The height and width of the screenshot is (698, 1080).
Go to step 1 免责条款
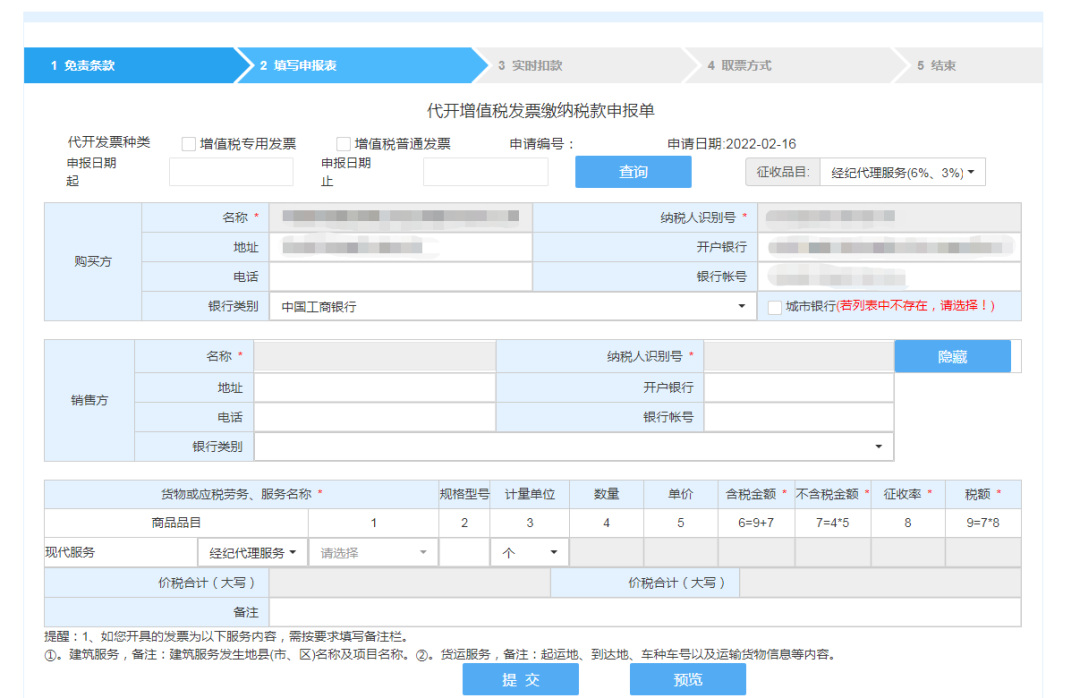click(131, 65)
